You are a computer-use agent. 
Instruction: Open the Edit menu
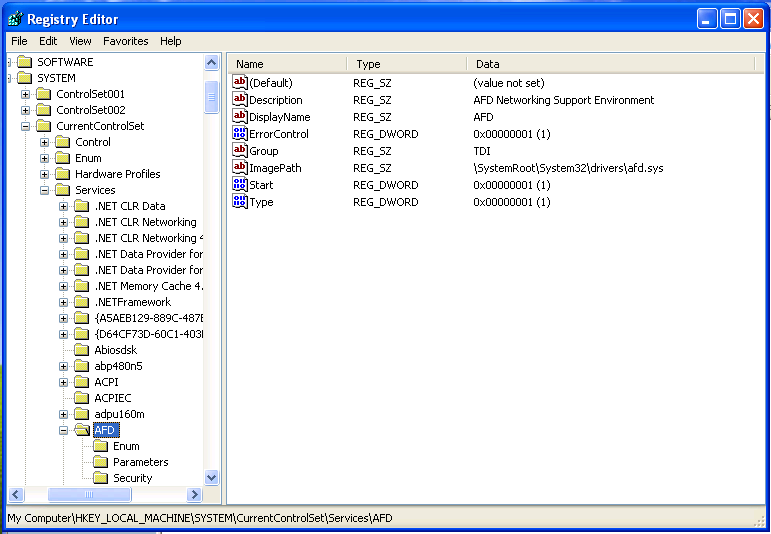pyautogui.click(x=48, y=41)
